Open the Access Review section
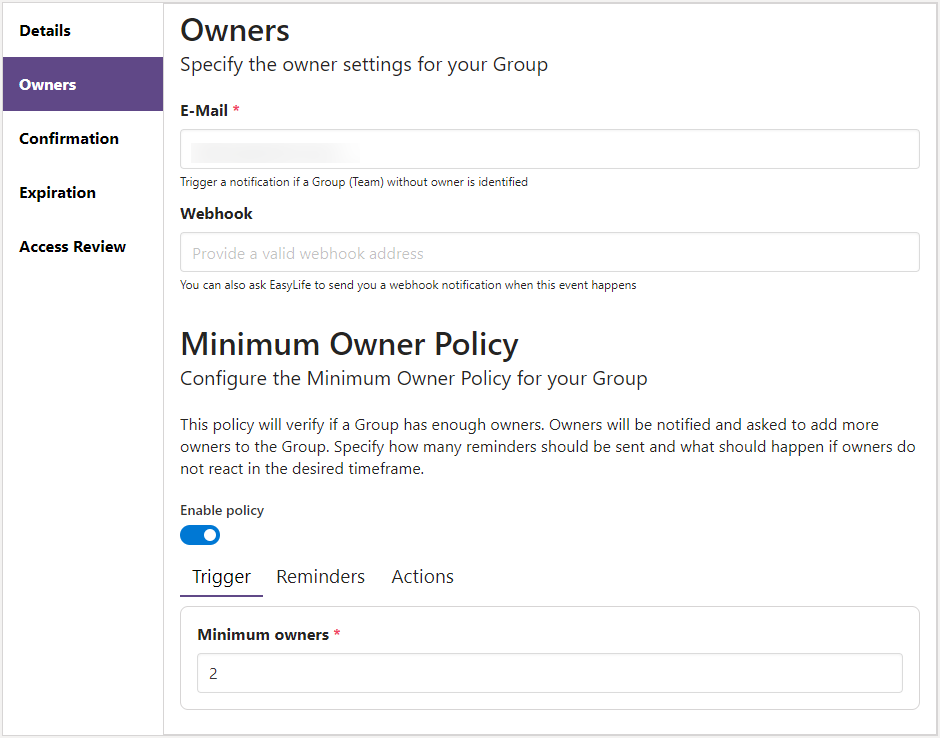The height and width of the screenshot is (738, 940). point(72,246)
